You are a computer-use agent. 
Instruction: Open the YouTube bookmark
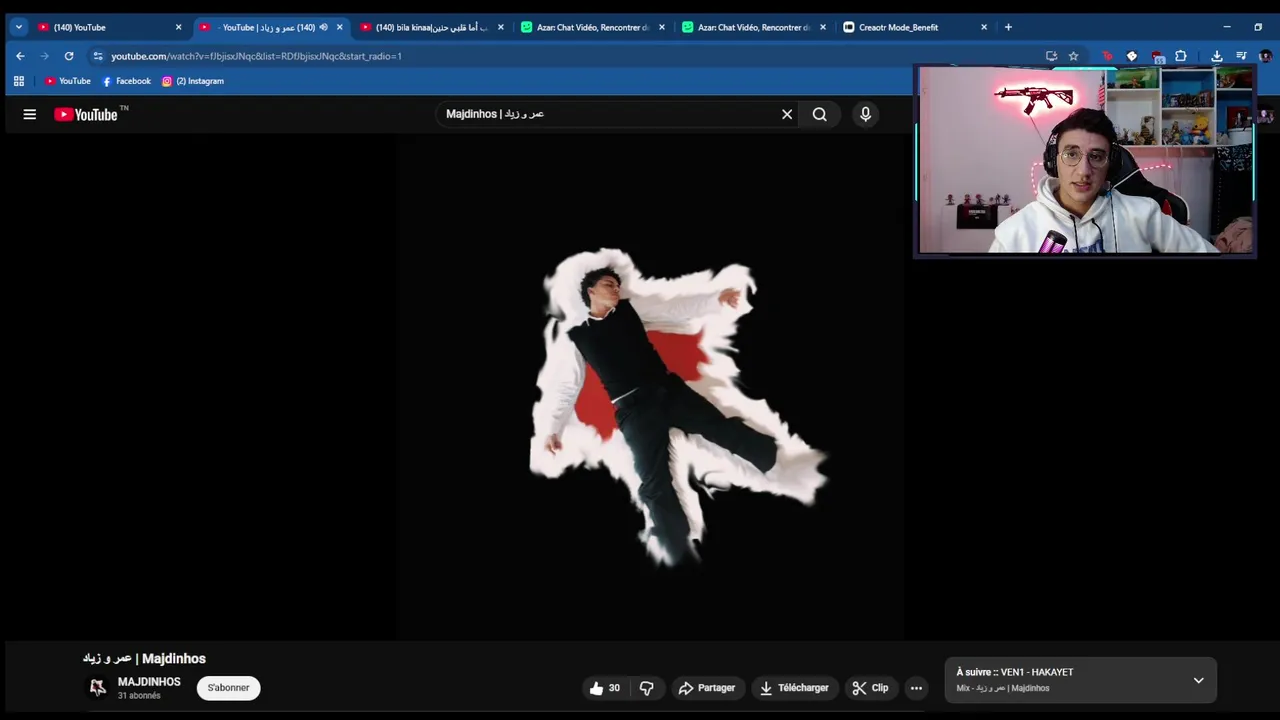point(68,81)
